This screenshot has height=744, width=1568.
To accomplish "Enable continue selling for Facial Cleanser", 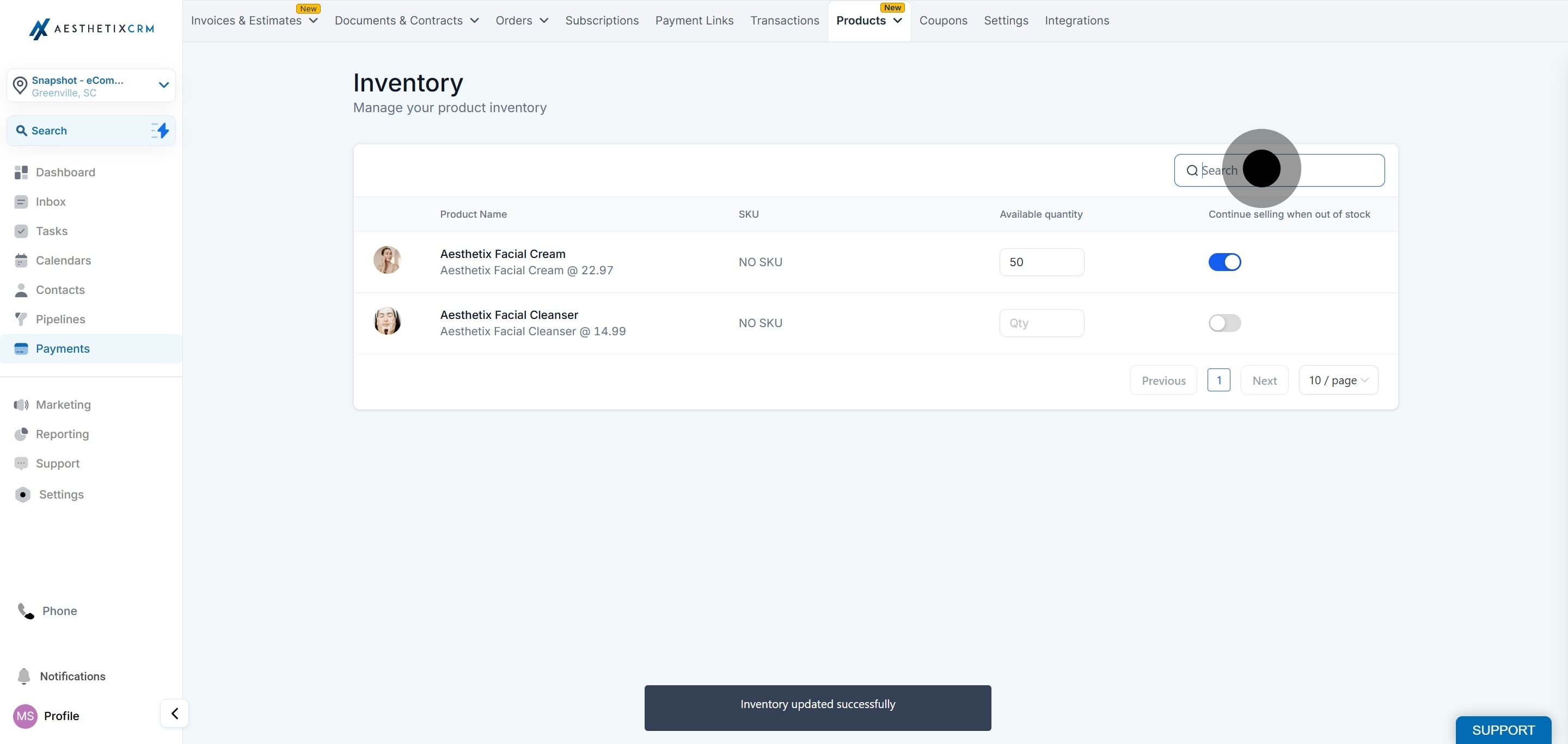I will 1224,323.
